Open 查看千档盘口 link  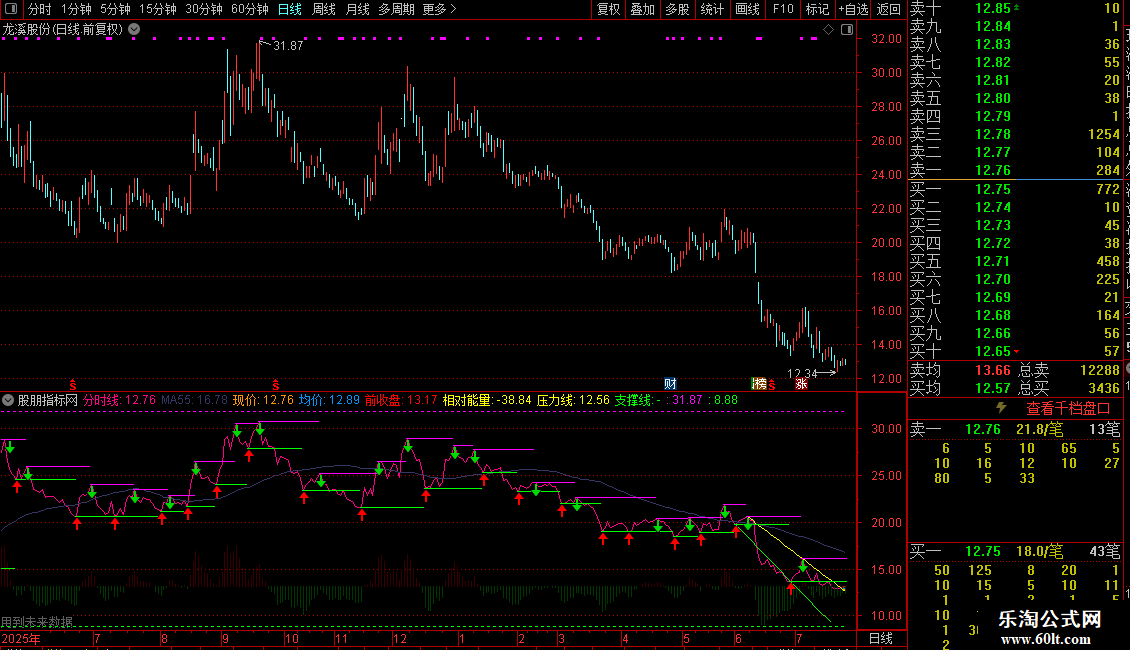tap(1068, 409)
